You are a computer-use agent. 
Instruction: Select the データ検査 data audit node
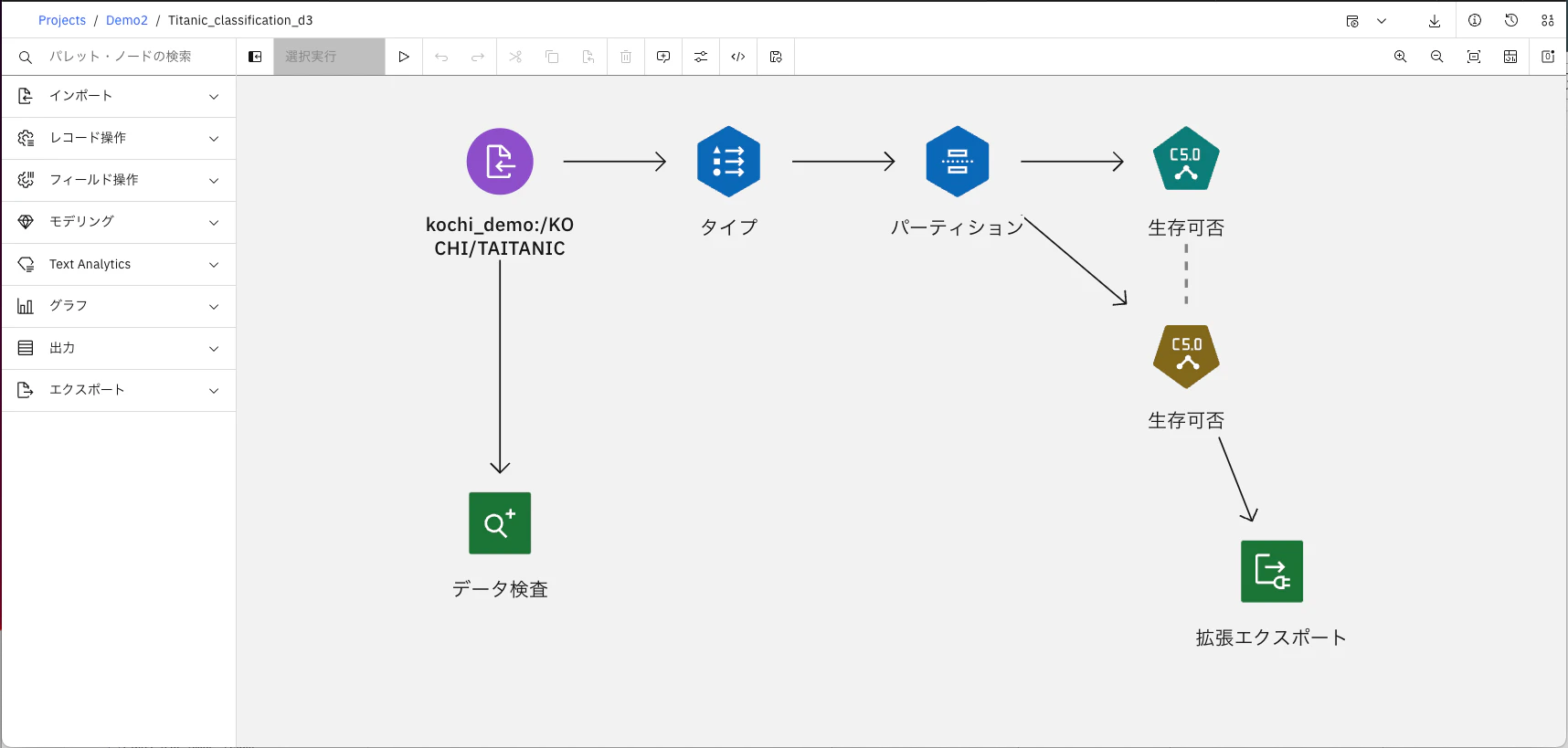pyautogui.click(x=500, y=523)
